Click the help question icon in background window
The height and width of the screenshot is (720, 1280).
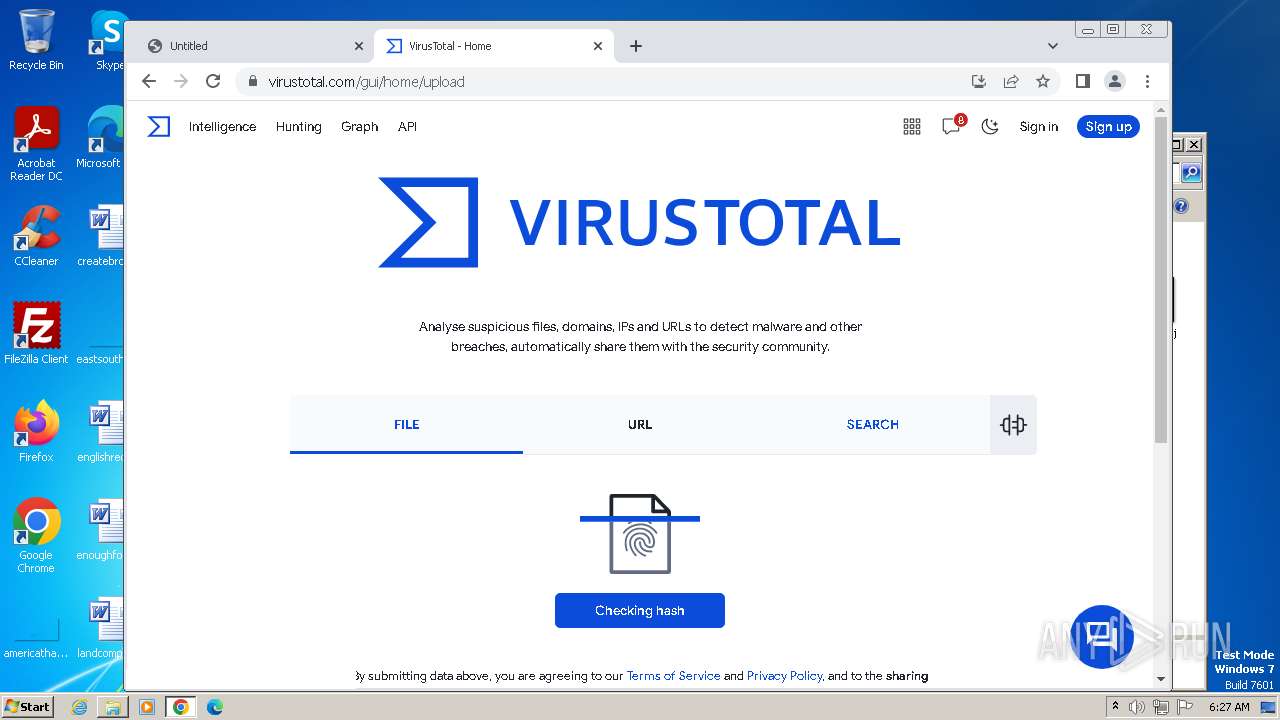coord(1181,206)
